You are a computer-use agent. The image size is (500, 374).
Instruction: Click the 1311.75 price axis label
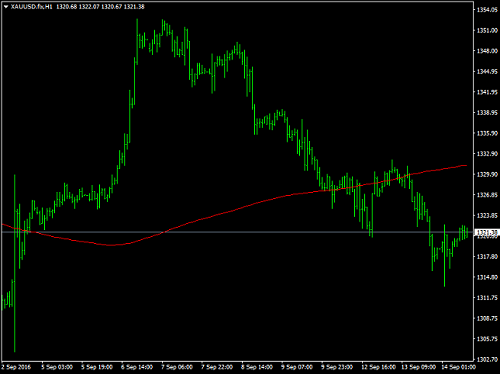tap(487, 298)
